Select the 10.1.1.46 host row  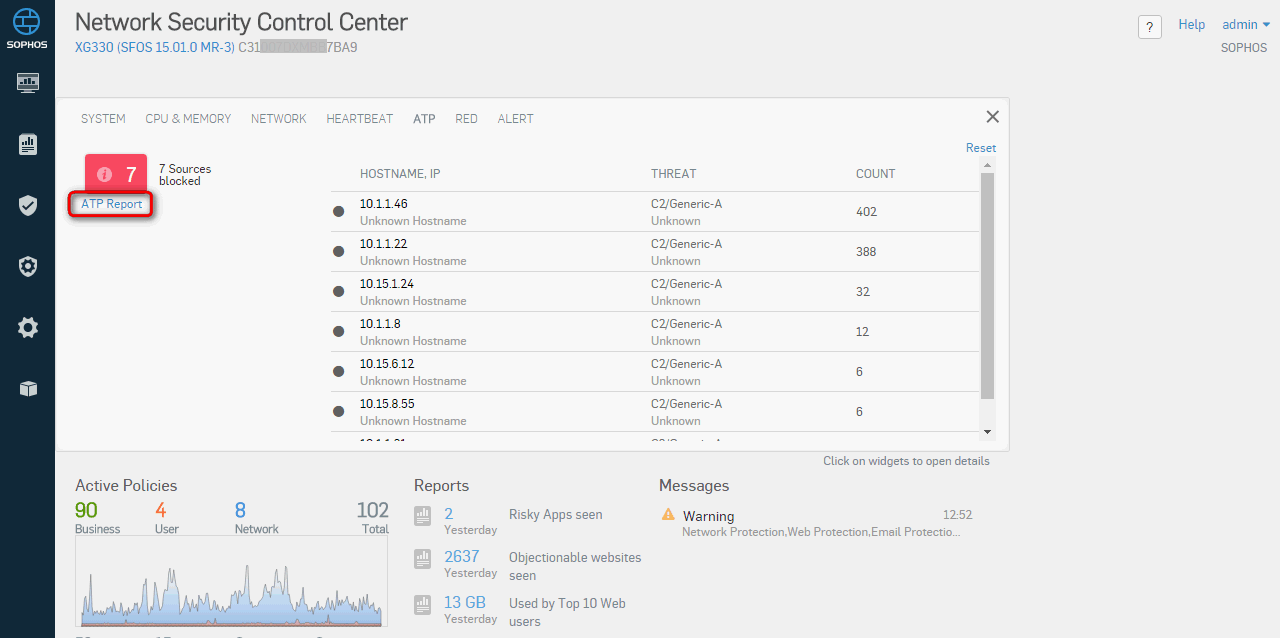(655, 212)
